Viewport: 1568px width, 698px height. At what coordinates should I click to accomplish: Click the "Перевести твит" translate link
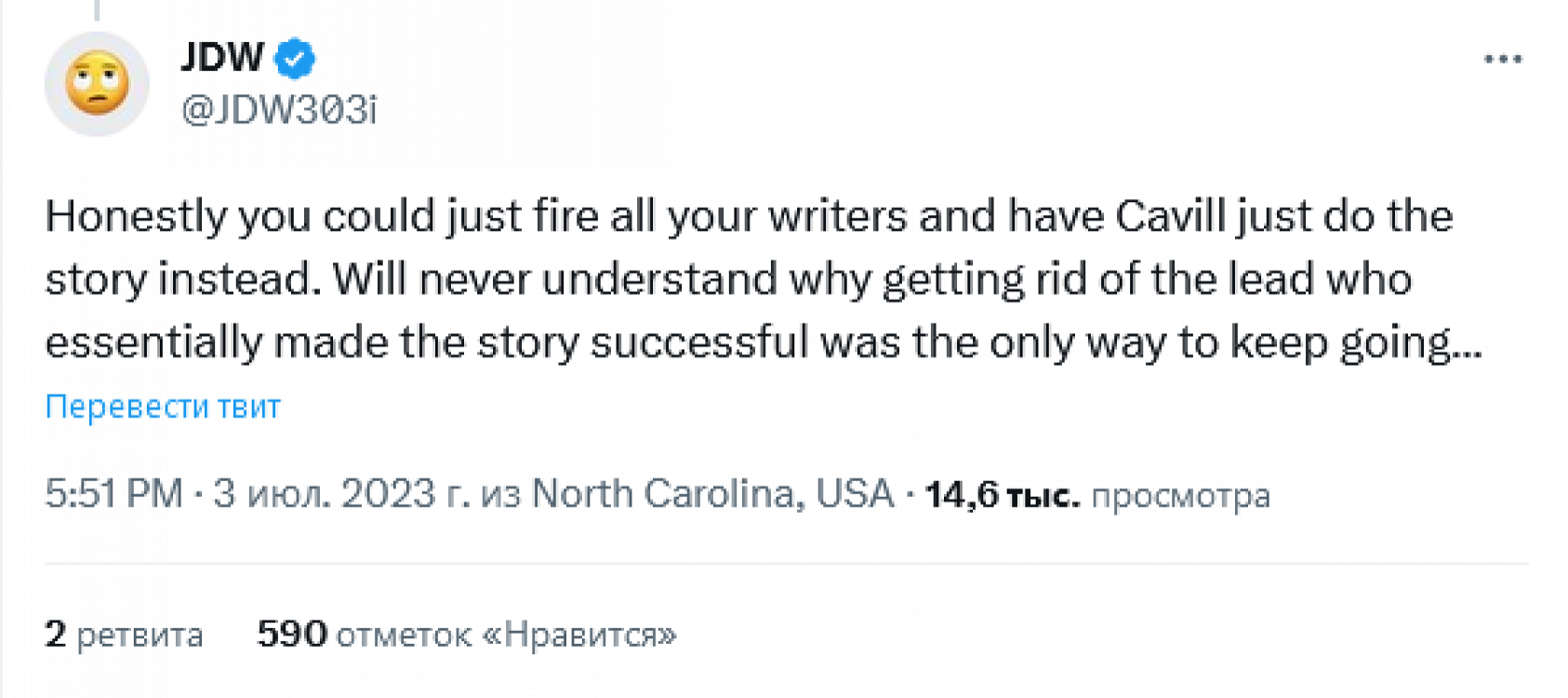coord(163,407)
